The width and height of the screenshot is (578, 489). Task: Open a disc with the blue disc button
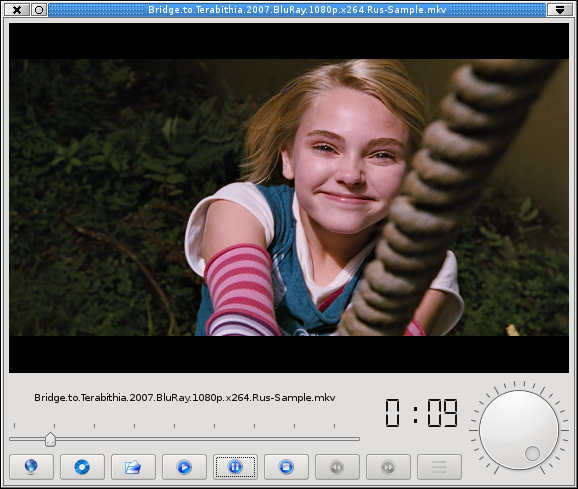(82, 467)
